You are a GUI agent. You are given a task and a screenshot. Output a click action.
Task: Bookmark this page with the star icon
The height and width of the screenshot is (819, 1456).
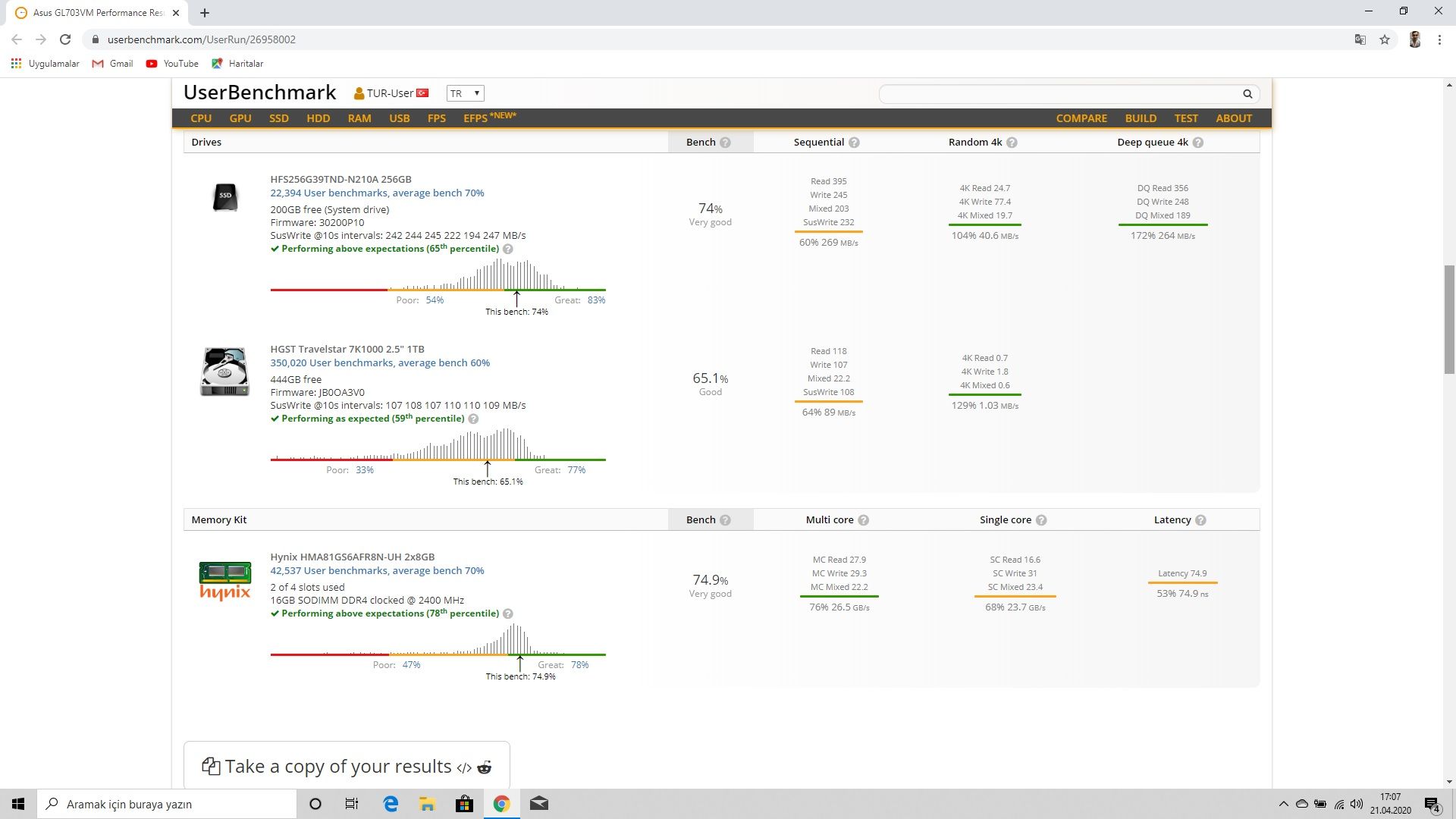1385,39
